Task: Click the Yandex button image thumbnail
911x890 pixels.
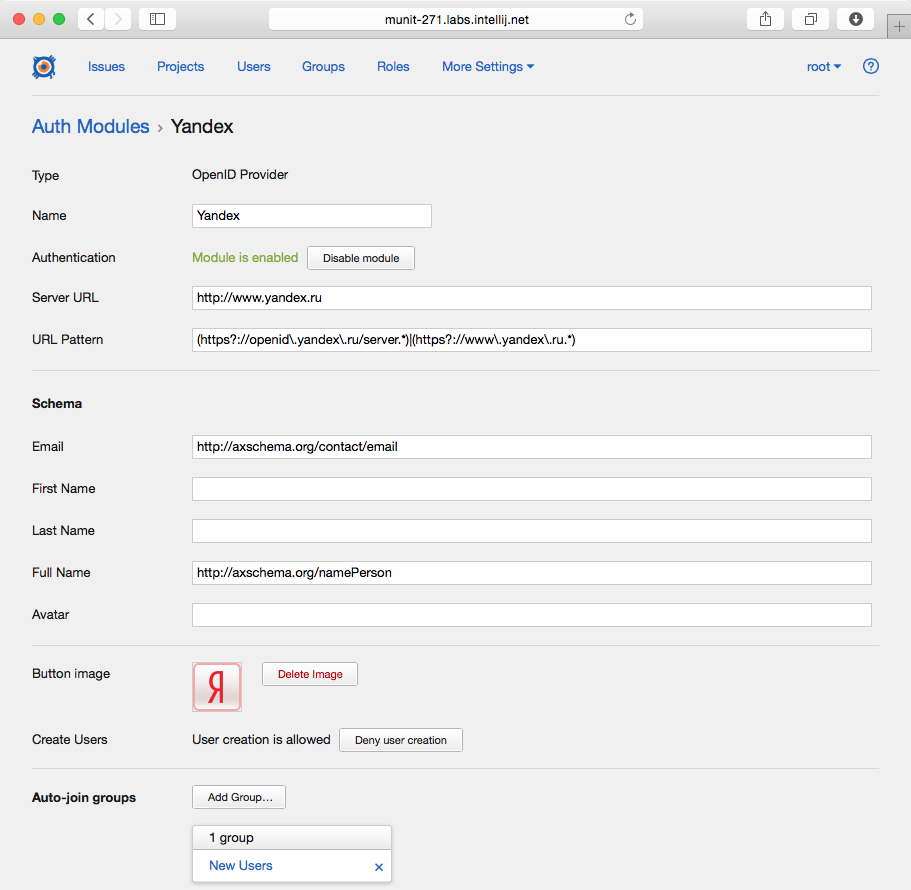Action: click(x=217, y=687)
